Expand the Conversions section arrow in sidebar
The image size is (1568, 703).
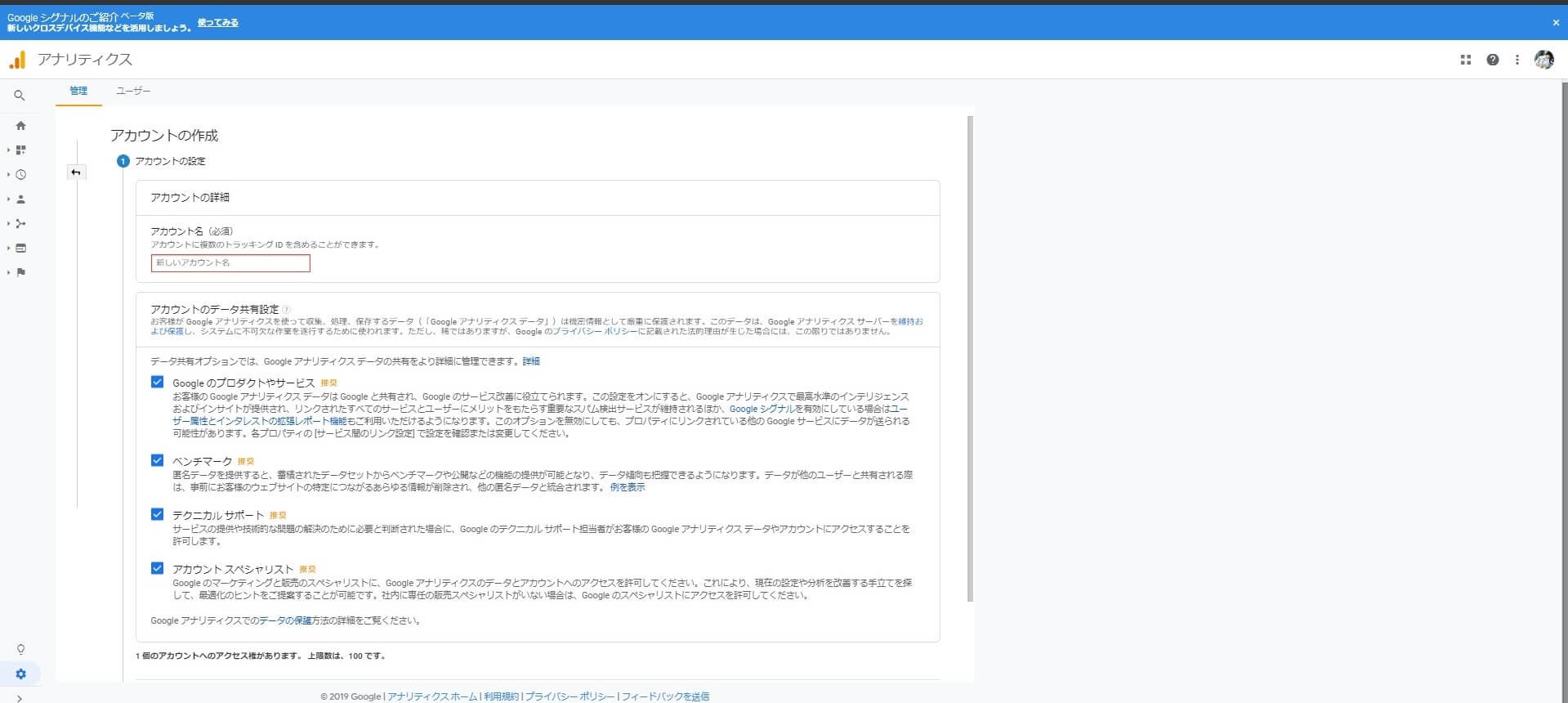(x=8, y=273)
